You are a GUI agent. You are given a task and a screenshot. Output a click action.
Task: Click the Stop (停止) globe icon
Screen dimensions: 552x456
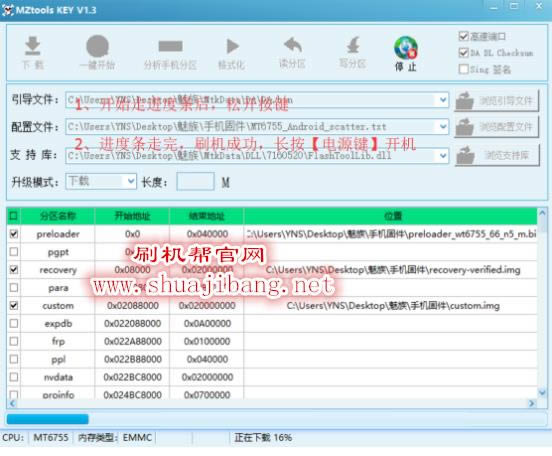coord(406,48)
